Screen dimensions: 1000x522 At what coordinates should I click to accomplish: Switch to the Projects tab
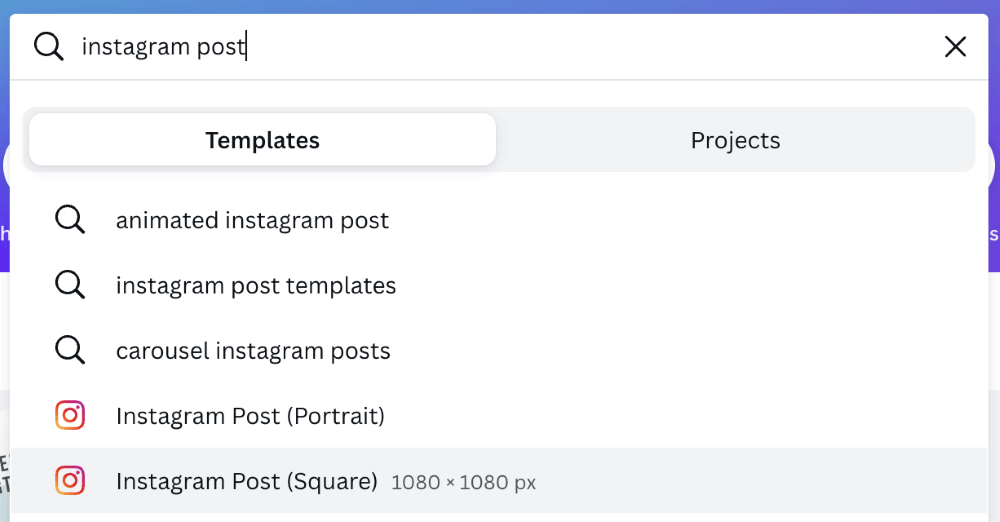(735, 140)
